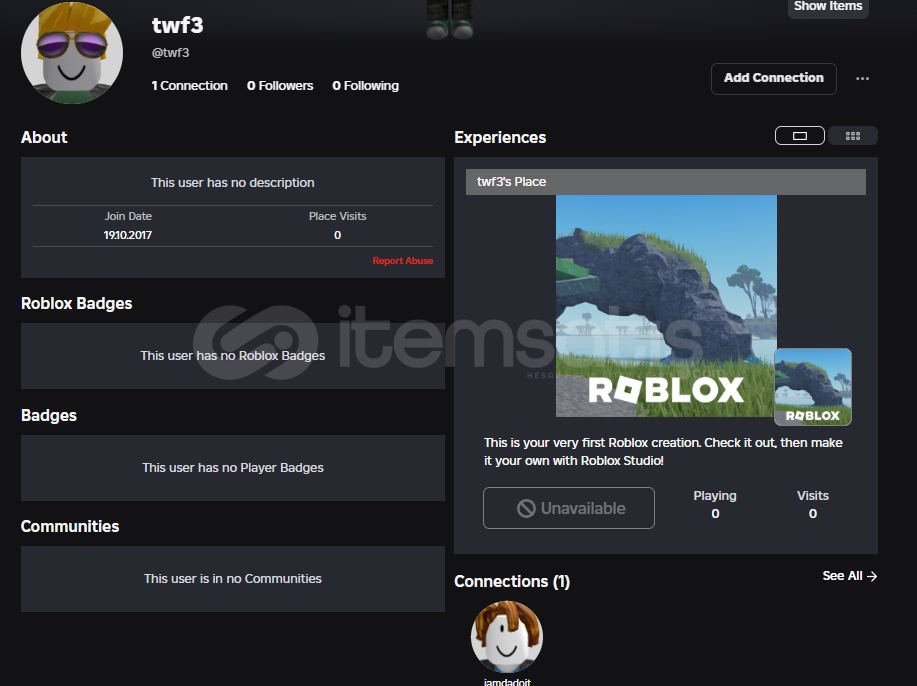917x686 pixels.
Task: Click the join date value 19.10.2017
Action: coord(127,235)
